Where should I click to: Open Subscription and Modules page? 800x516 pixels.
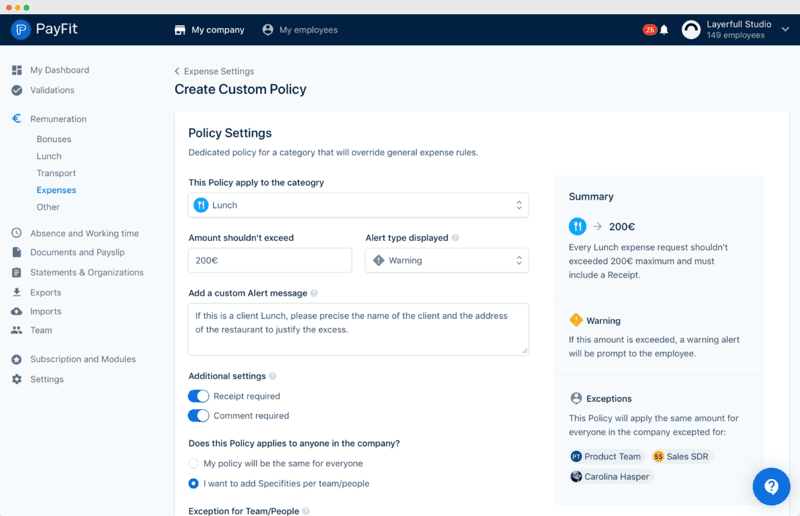tap(83, 359)
